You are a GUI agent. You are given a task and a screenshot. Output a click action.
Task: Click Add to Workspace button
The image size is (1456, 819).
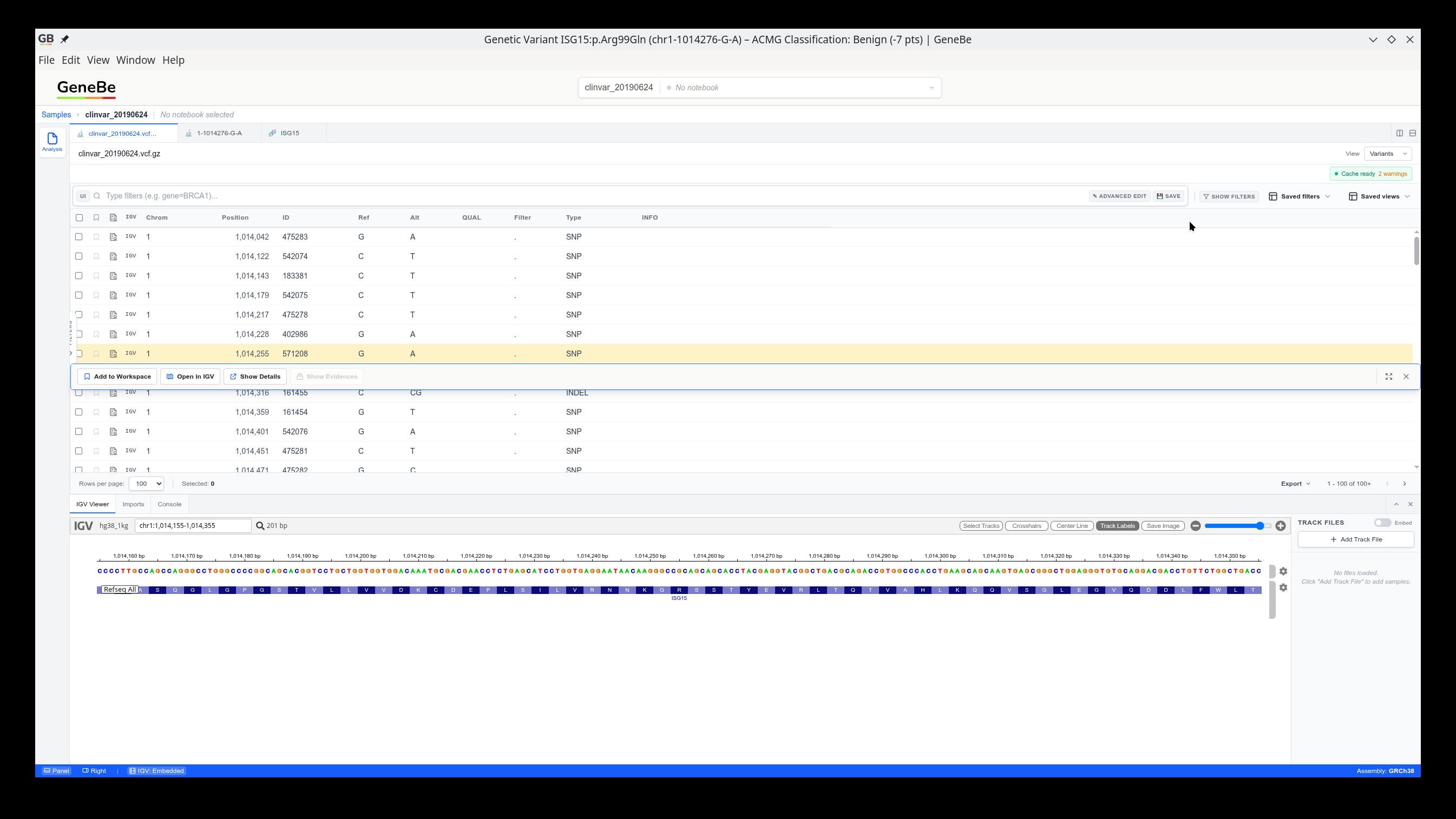point(117,377)
